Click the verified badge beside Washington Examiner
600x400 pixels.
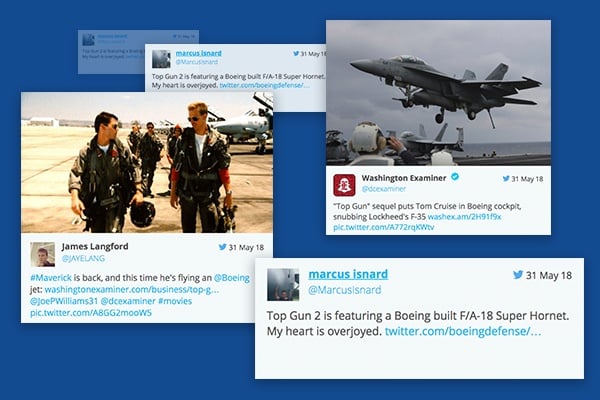455,177
